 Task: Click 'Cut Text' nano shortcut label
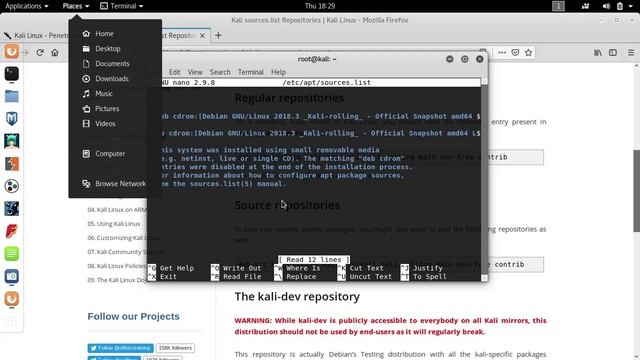366,268
